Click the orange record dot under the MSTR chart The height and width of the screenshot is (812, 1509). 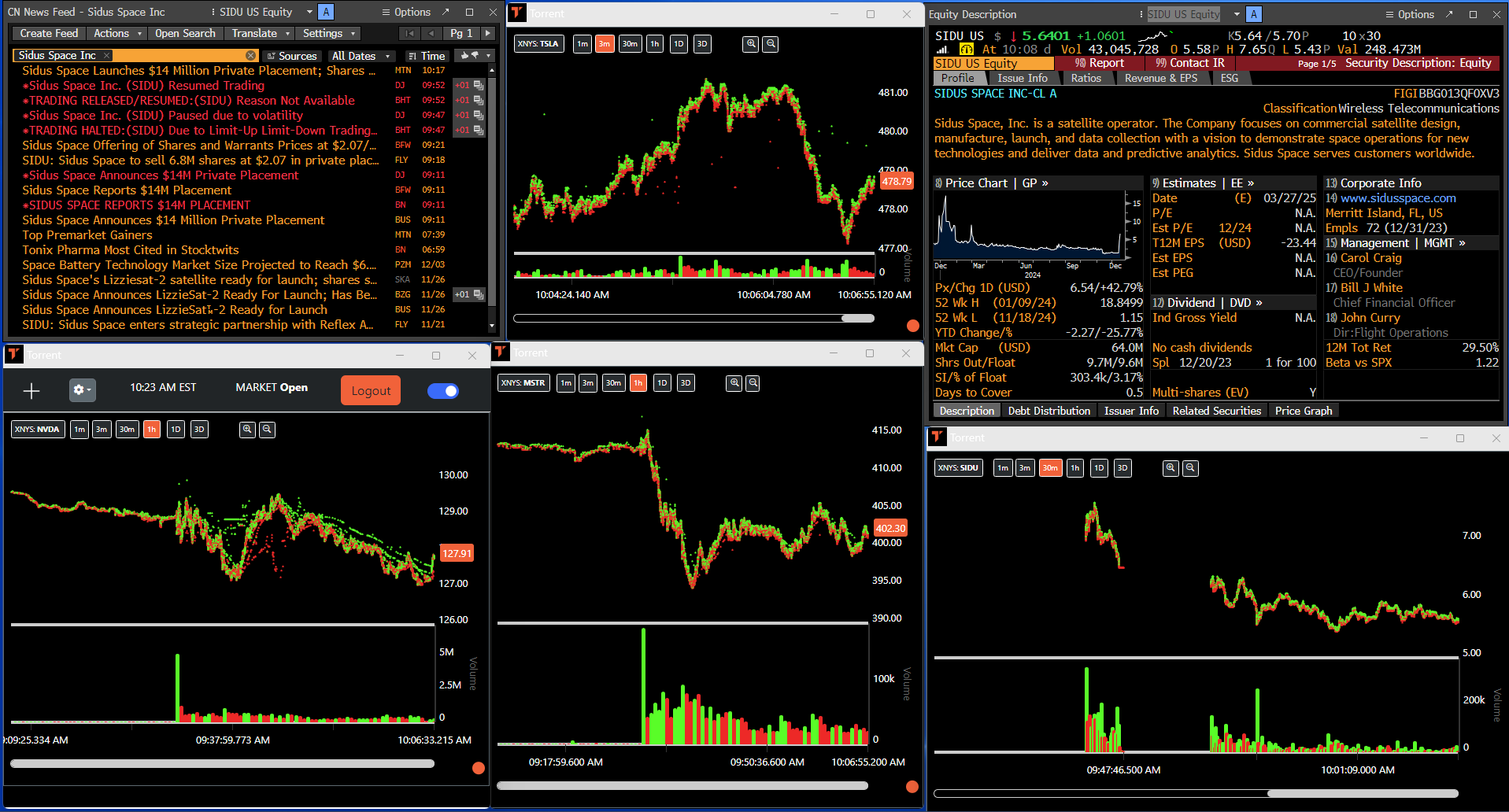click(912, 786)
